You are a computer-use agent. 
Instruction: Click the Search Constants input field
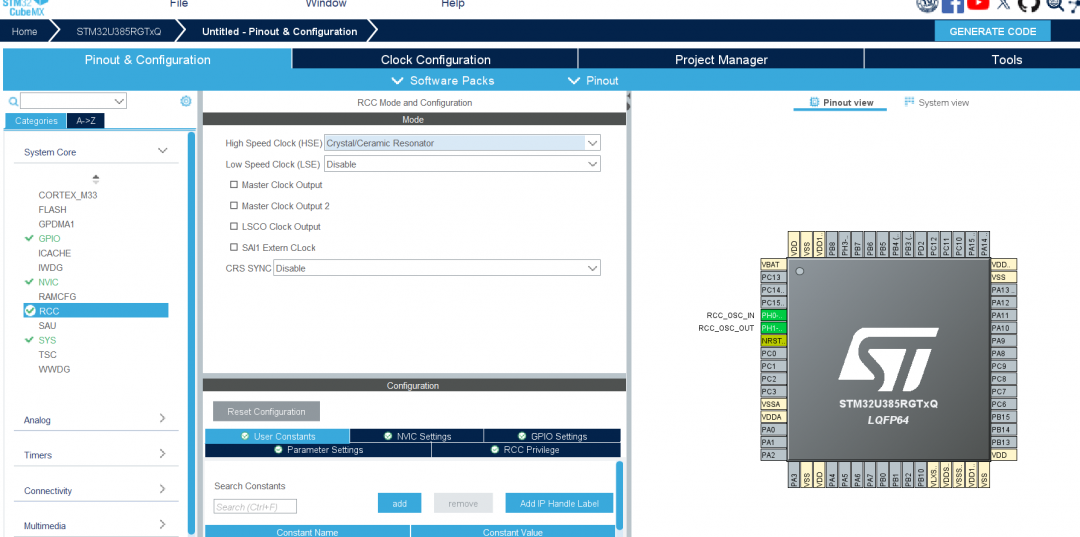pos(255,507)
